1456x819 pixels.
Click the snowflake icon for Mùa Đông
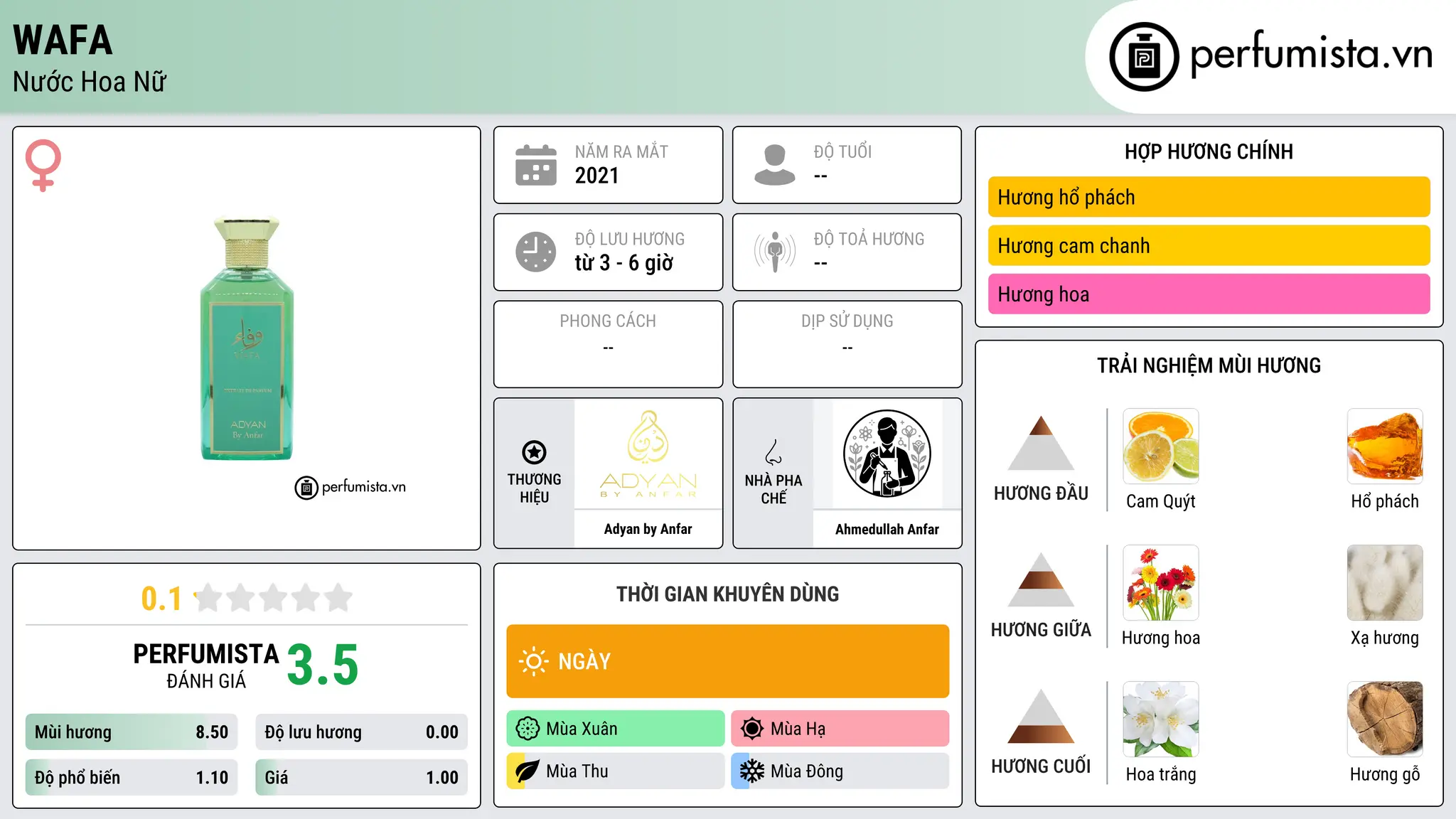tap(752, 771)
